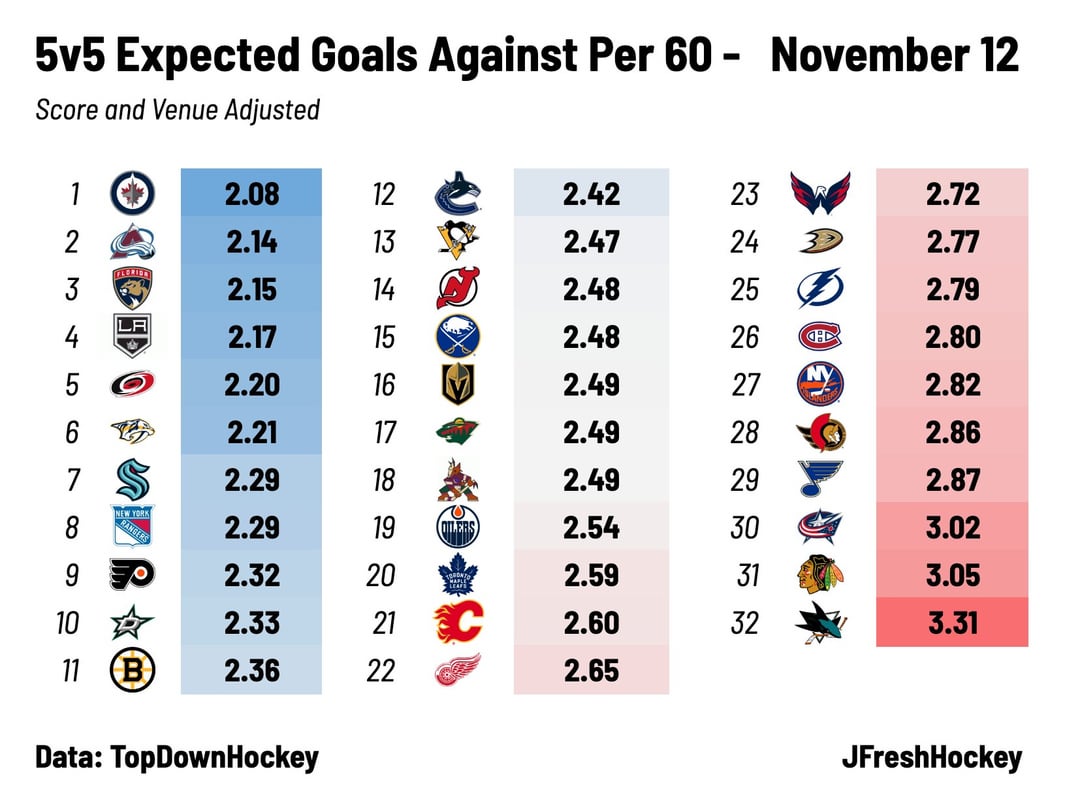
Task: Click the Florida Panthers logo
Action: pos(132,289)
